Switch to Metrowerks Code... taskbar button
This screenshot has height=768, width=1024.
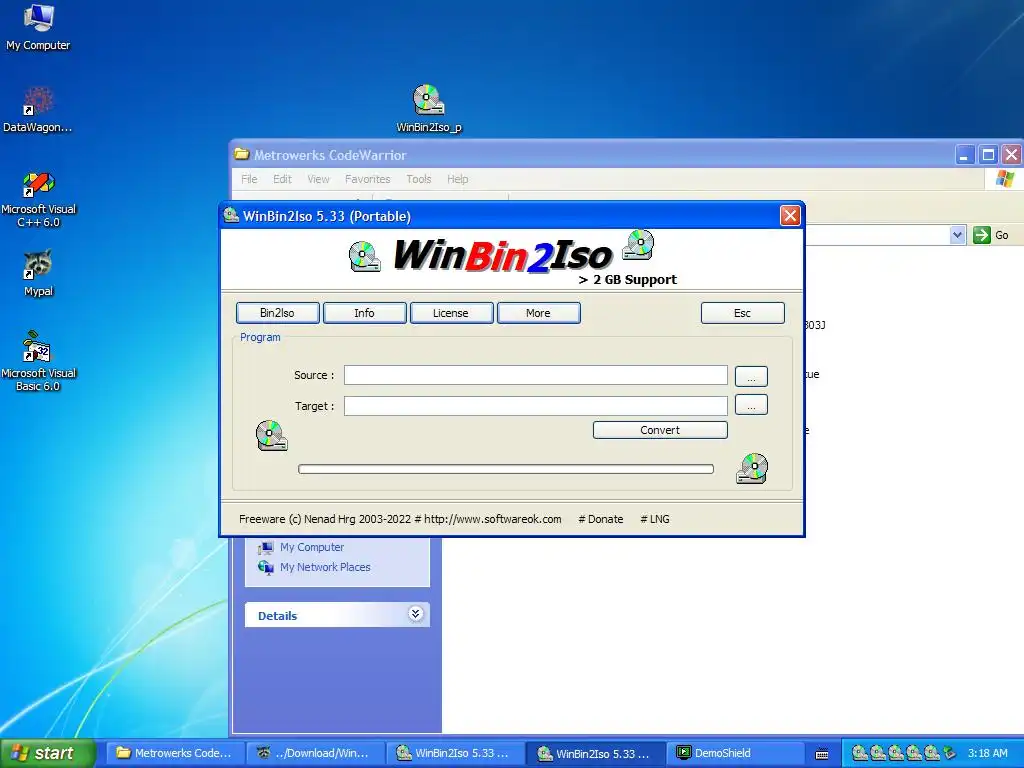[175, 753]
